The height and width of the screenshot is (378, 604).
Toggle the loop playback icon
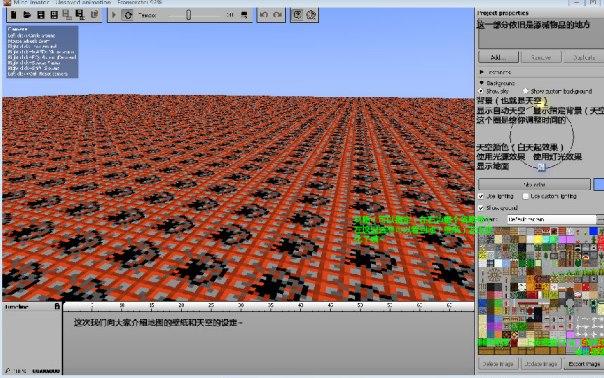[128, 15]
